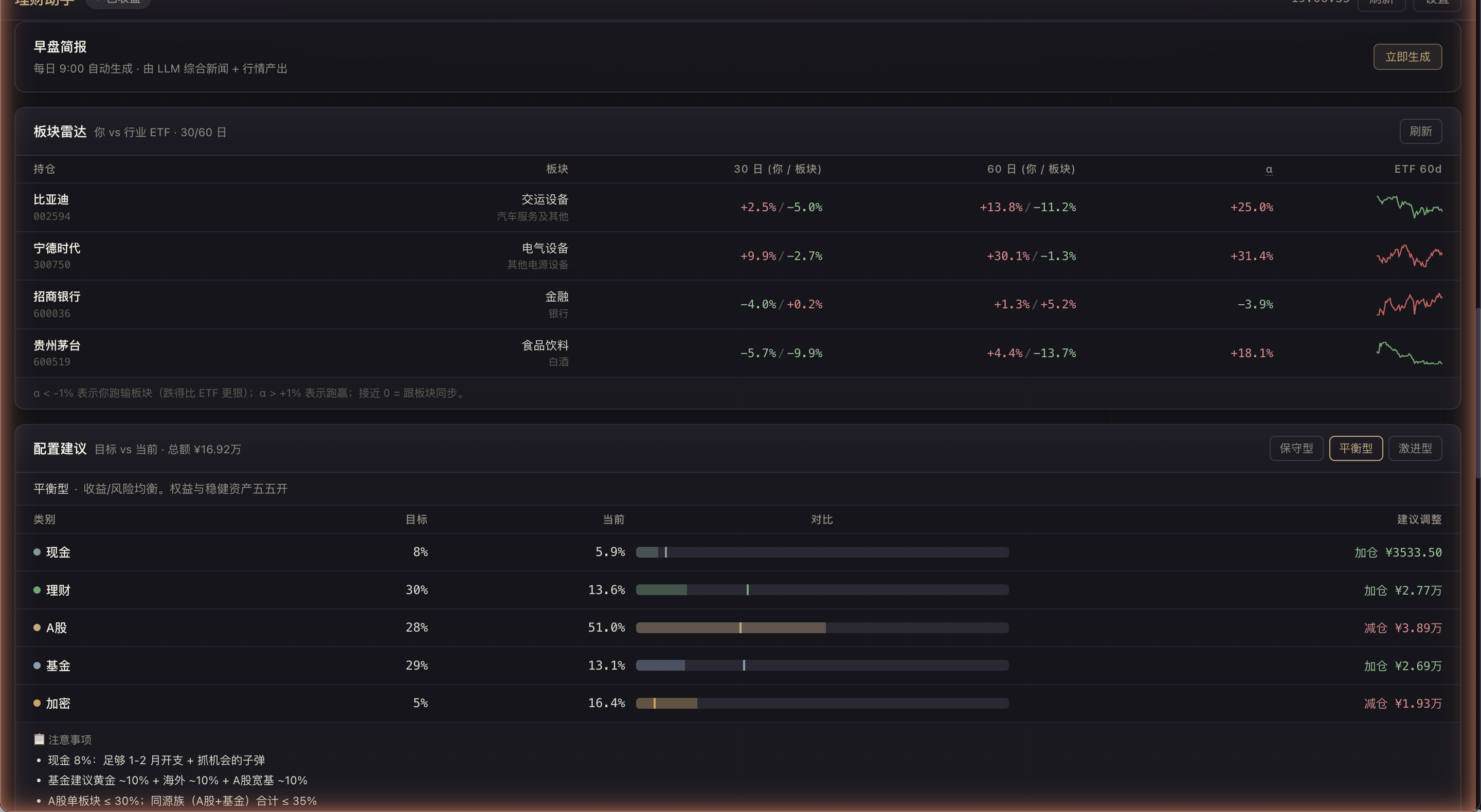Image resolution: width=1481 pixels, height=812 pixels.
Task: Click the 白酒 sub-sector text
Action: coord(558,362)
